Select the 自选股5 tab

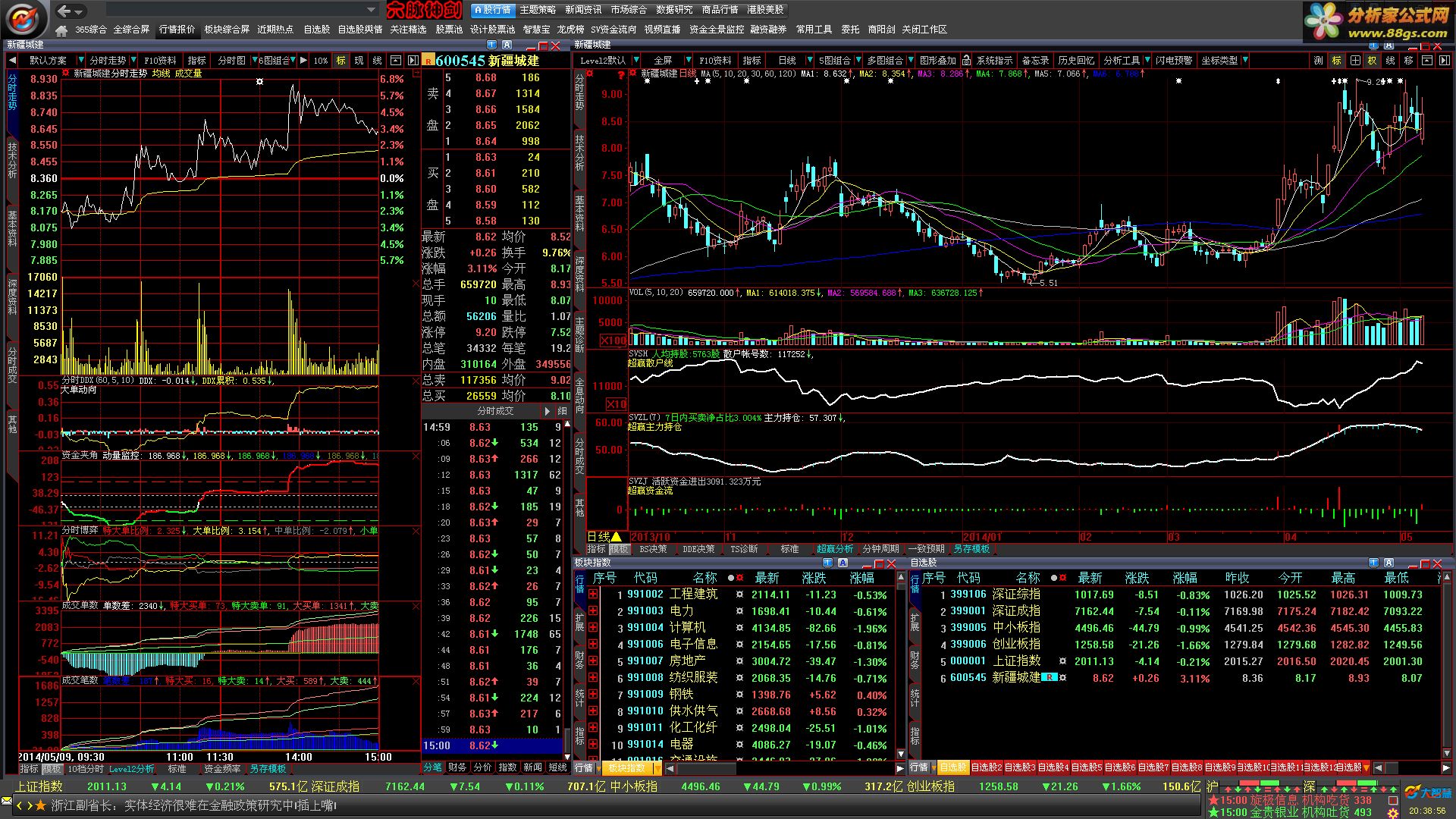[1086, 767]
